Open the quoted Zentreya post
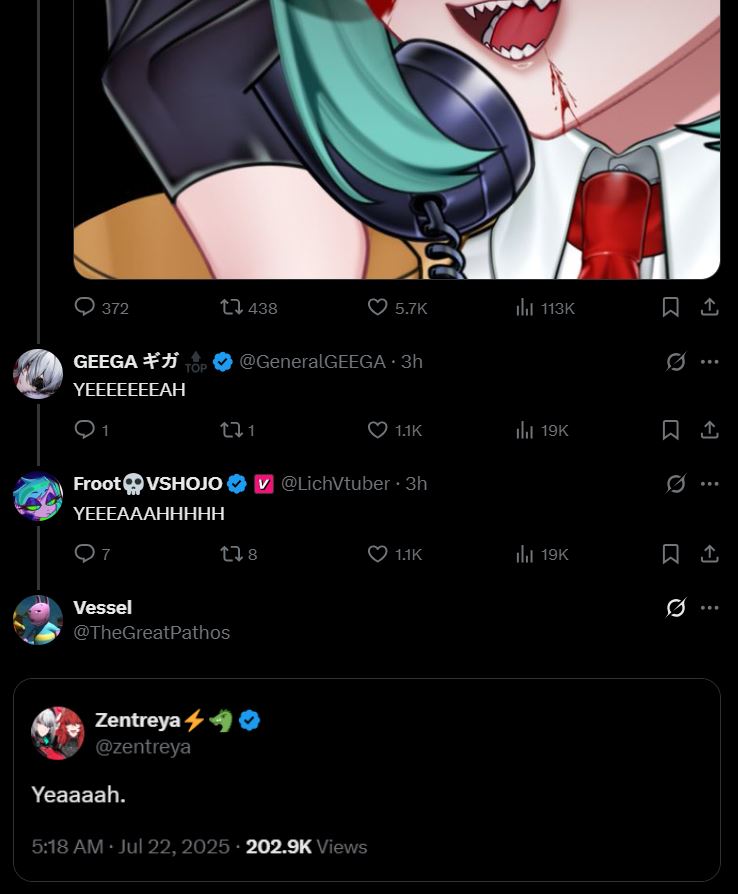The height and width of the screenshot is (894, 738). click(x=367, y=779)
